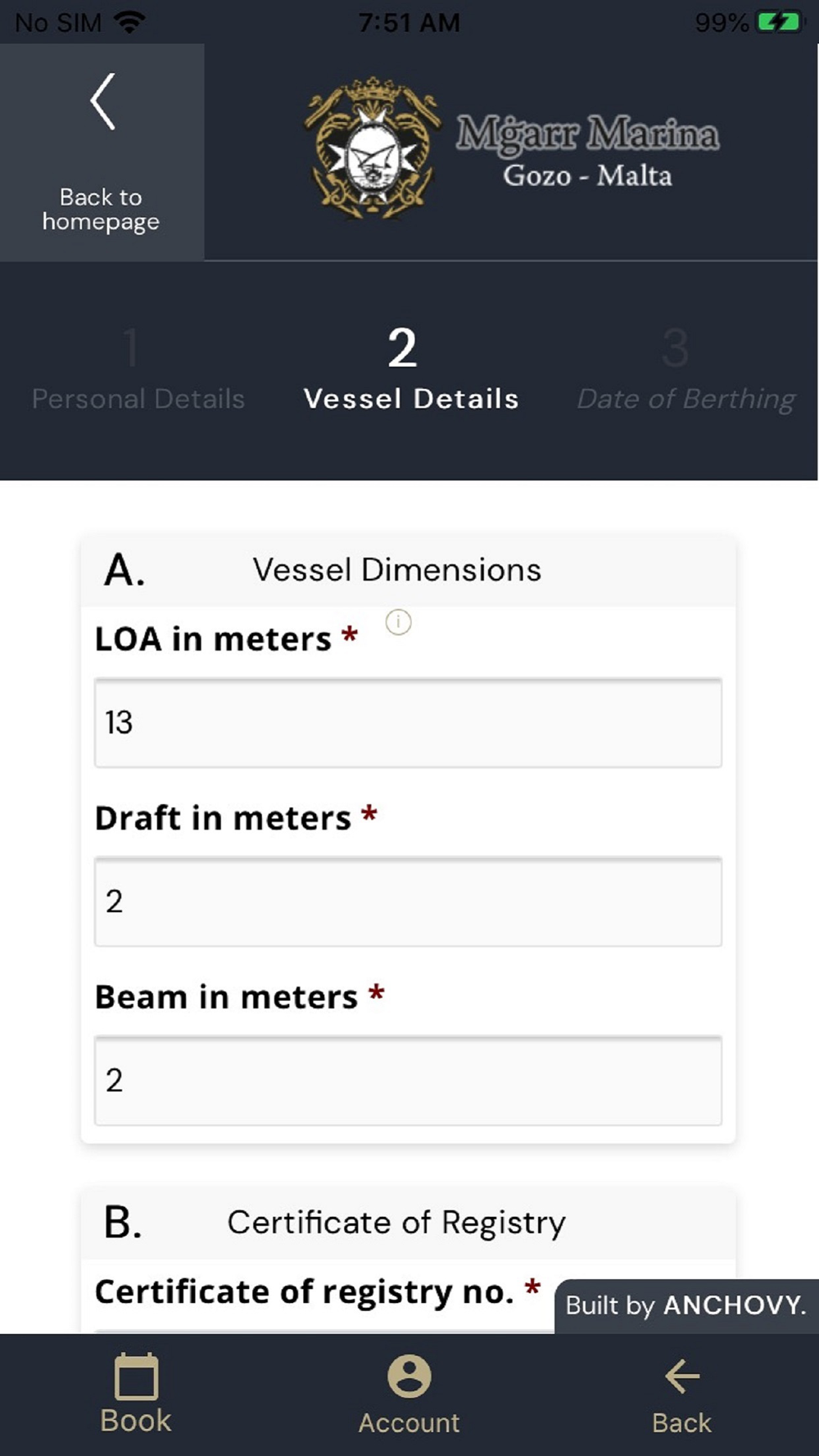The height and width of the screenshot is (1456, 819).
Task: Jump to step 3 Date of Berthing
Action: point(685,369)
